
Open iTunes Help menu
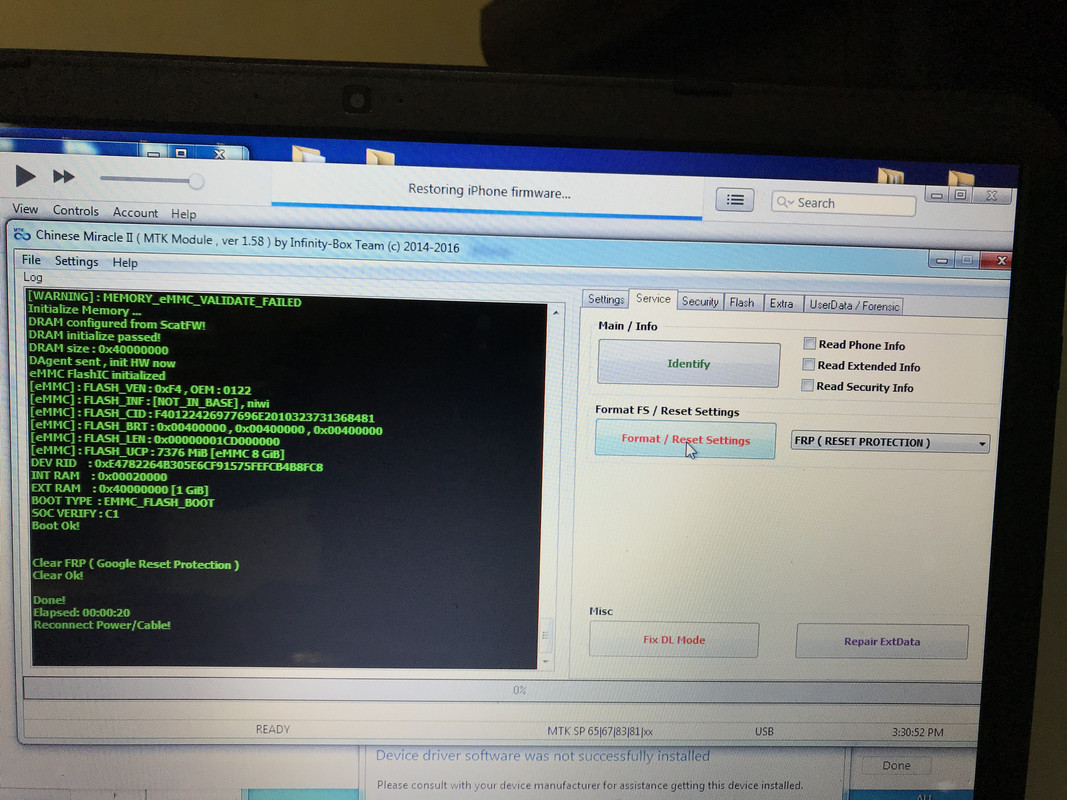(x=183, y=214)
